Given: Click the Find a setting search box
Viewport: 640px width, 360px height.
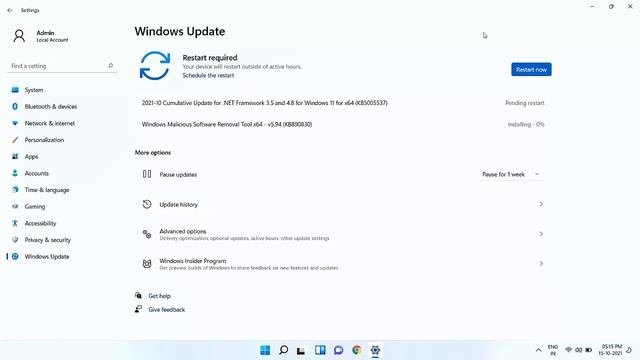Looking at the screenshot, I should [62, 66].
